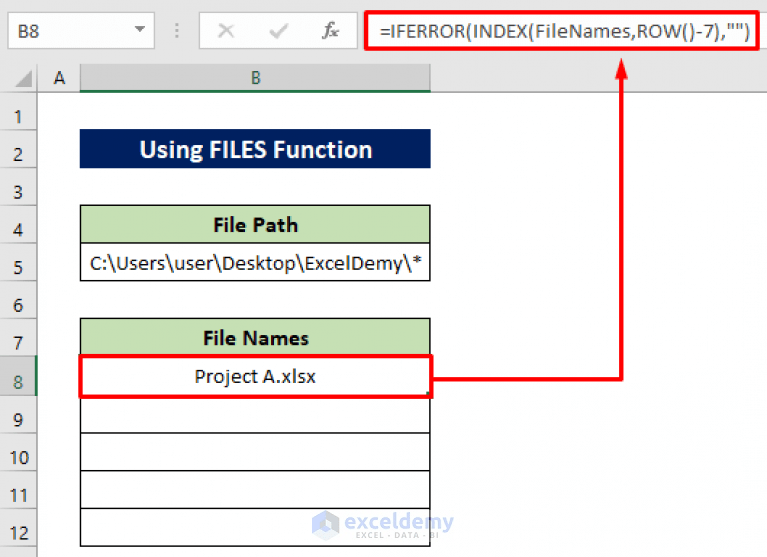
Task: Click the Enter checkmark formula bar icon
Action: (x=278, y=31)
